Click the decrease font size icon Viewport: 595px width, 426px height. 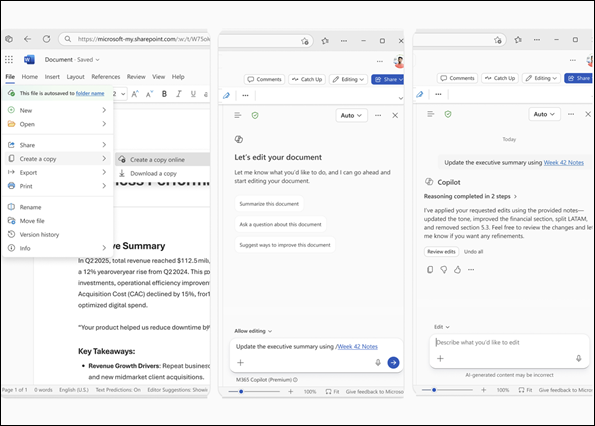click(150, 94)
